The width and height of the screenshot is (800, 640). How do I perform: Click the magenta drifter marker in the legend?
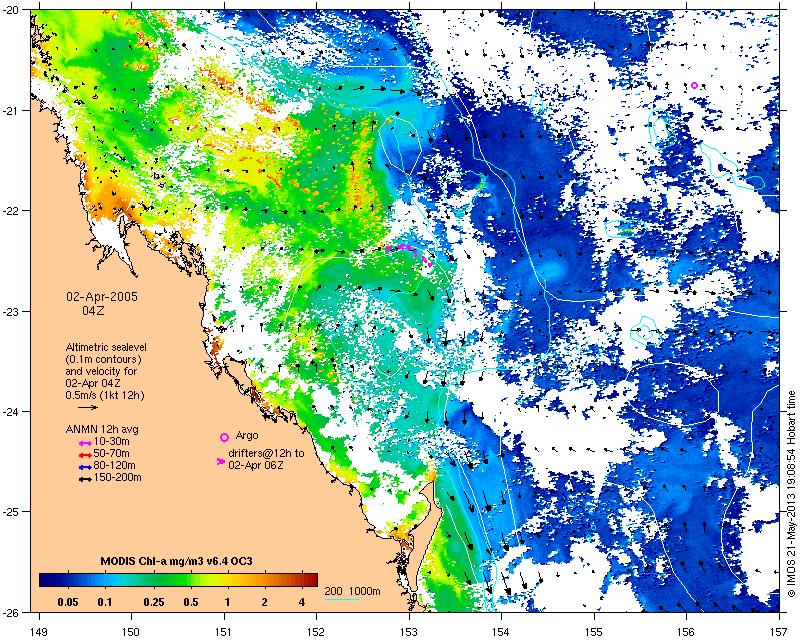[x=220, y=461]
